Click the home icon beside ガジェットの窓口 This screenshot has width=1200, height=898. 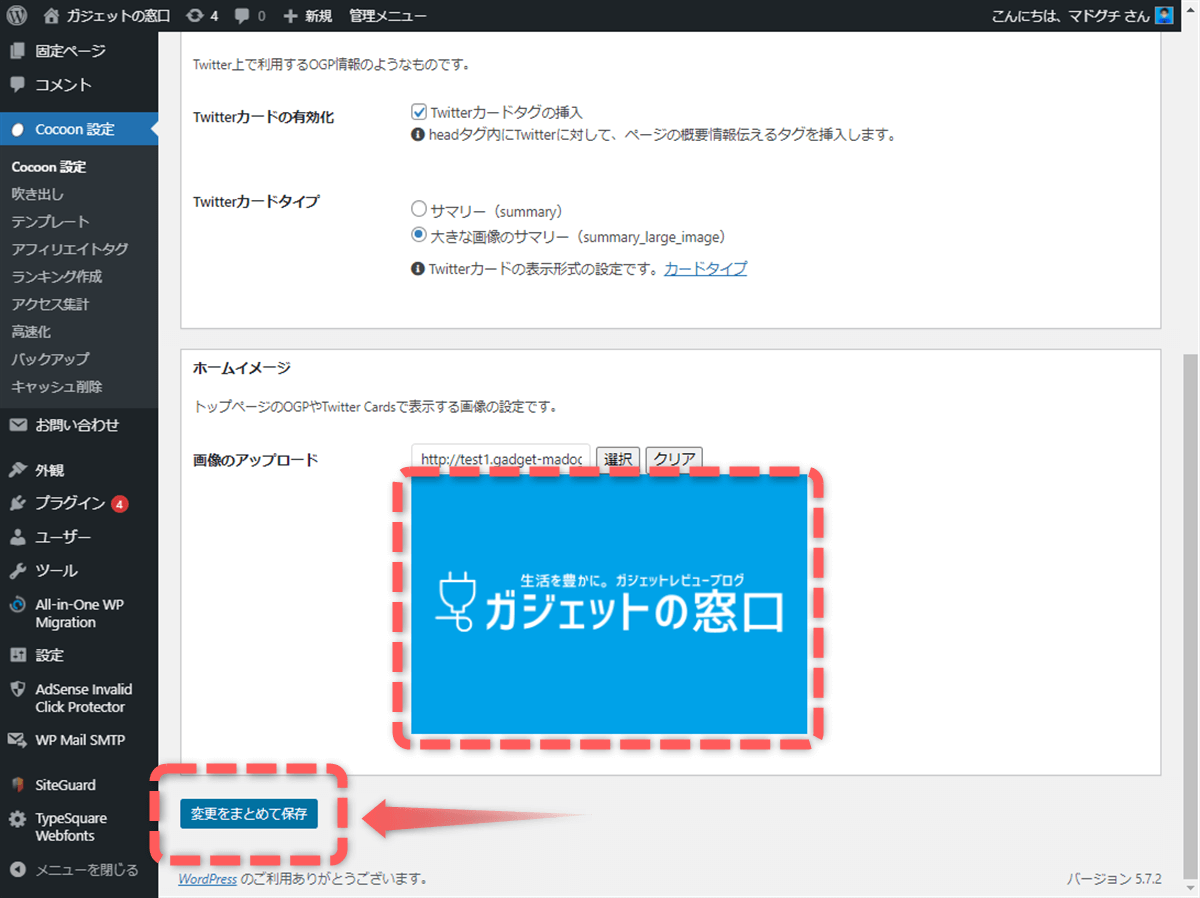[53, 16]
